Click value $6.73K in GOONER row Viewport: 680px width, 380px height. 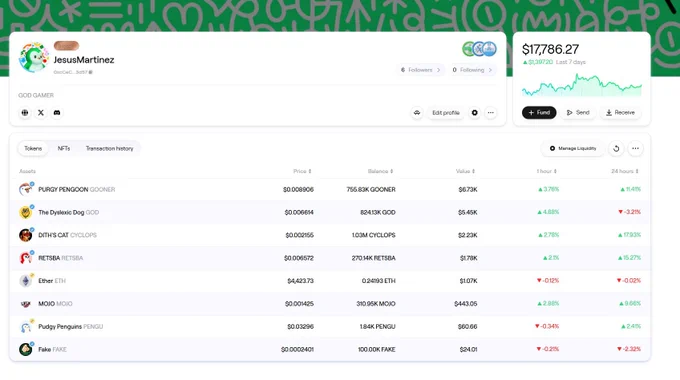(468, 190)
